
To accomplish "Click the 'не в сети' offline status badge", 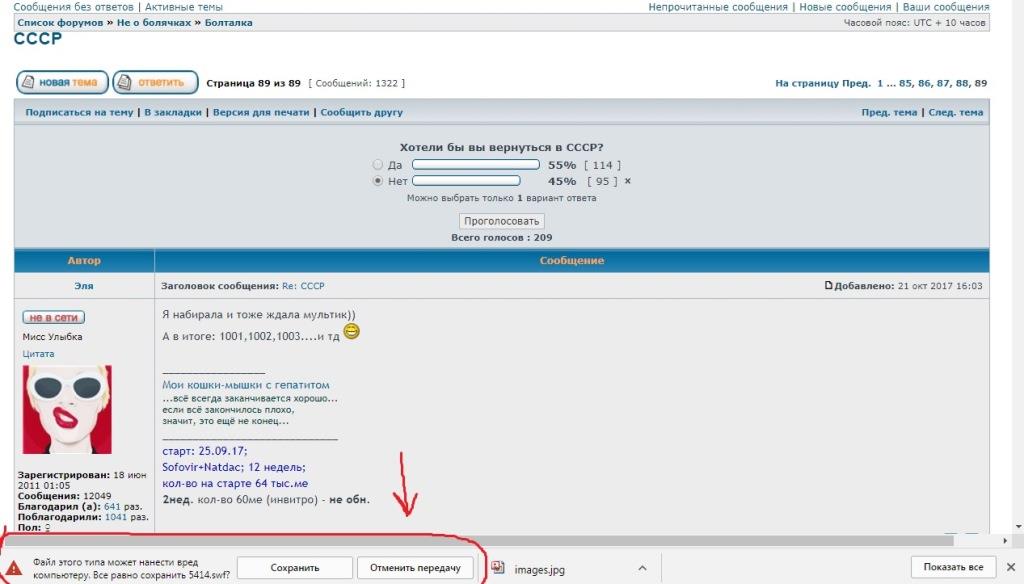I will coord(53,317).
